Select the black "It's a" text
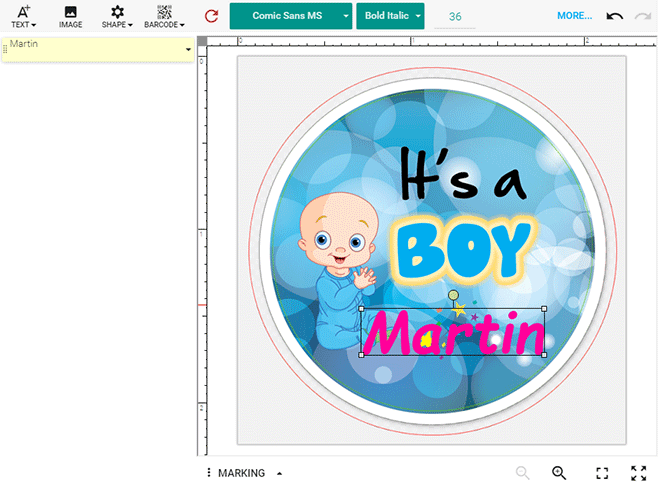 click(x=462, y=173)
